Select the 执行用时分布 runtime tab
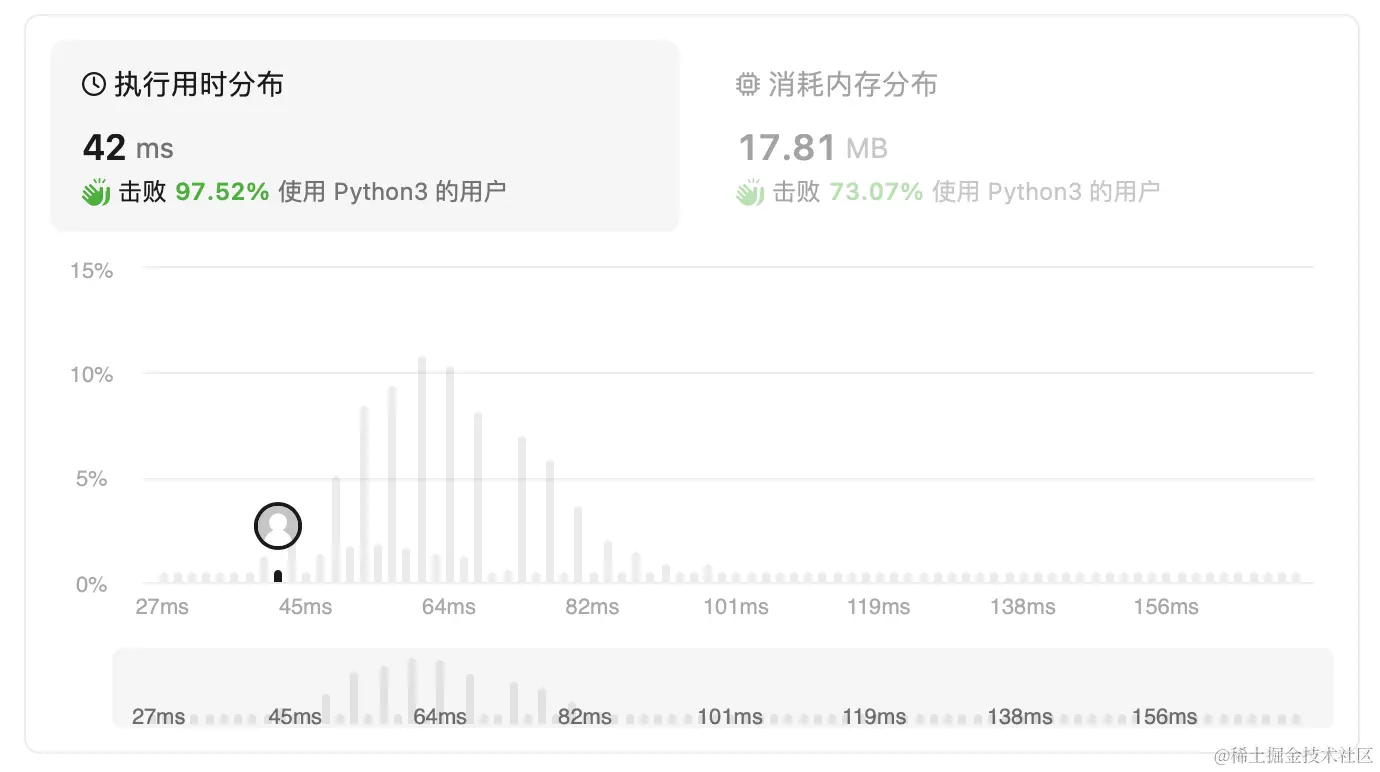 click(364, 135)
